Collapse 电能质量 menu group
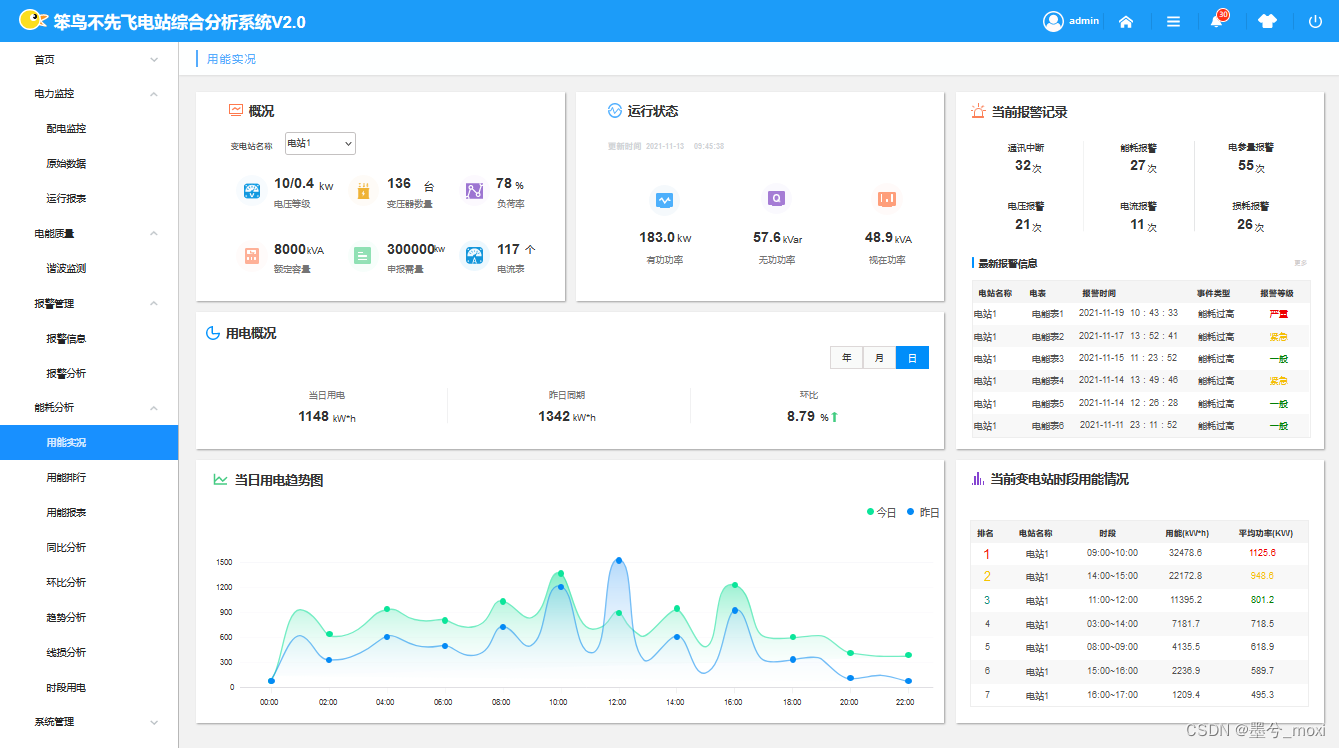The image size is (1340, 748). point(154,234)
